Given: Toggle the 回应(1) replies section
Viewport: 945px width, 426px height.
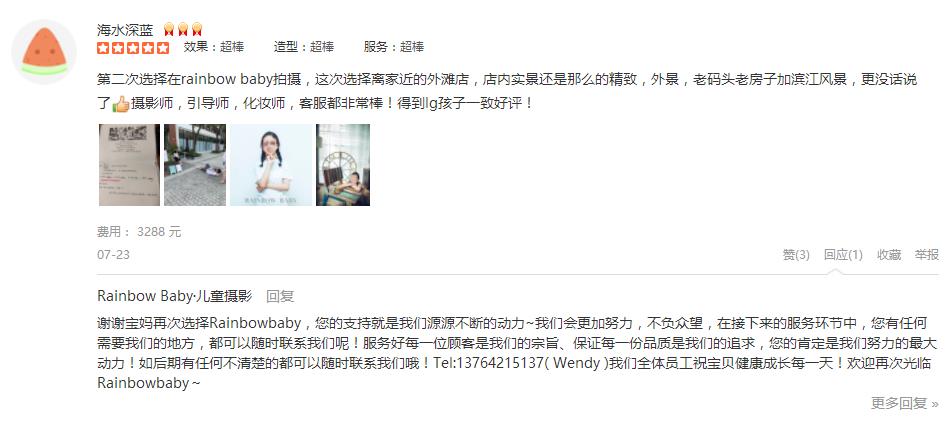Looking at the screenshot, I should (844, 255).
